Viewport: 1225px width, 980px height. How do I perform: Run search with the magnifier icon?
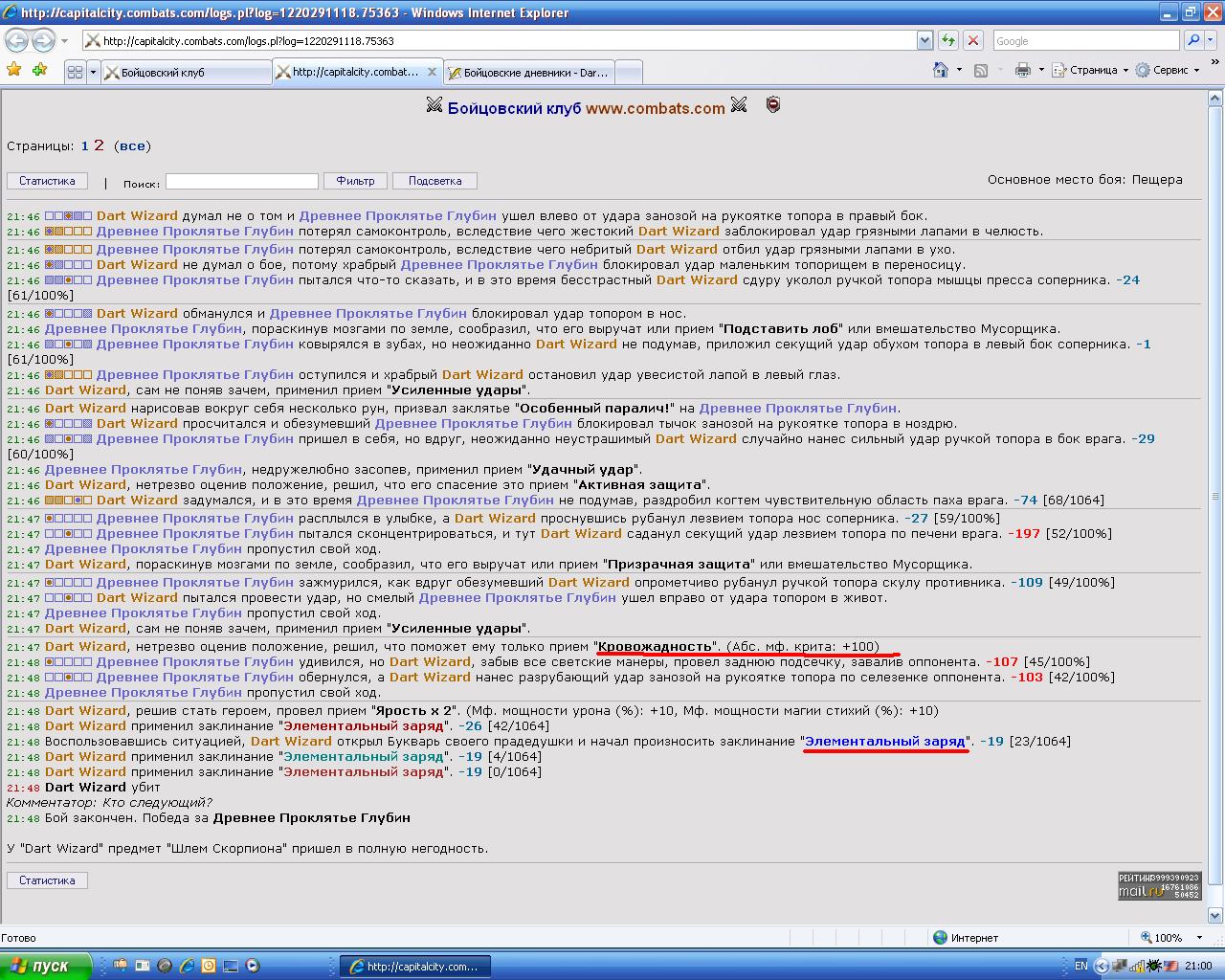point(1192,40)
